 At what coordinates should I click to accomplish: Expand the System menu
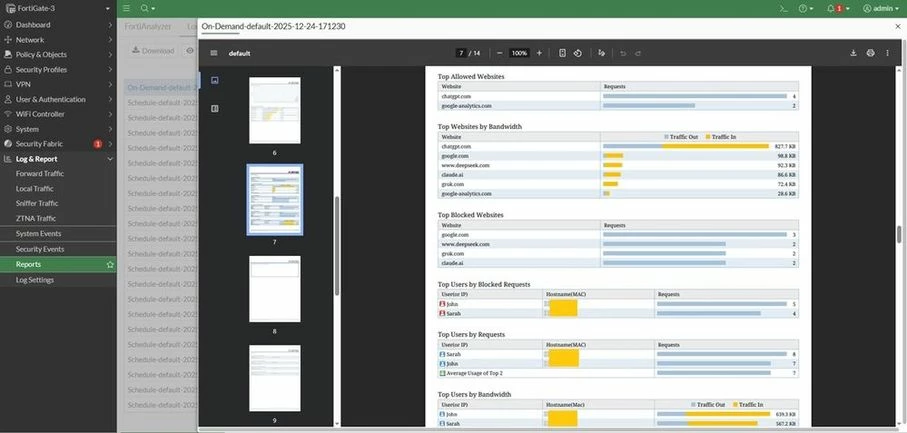pyautogui.click(x=58, y=129)
